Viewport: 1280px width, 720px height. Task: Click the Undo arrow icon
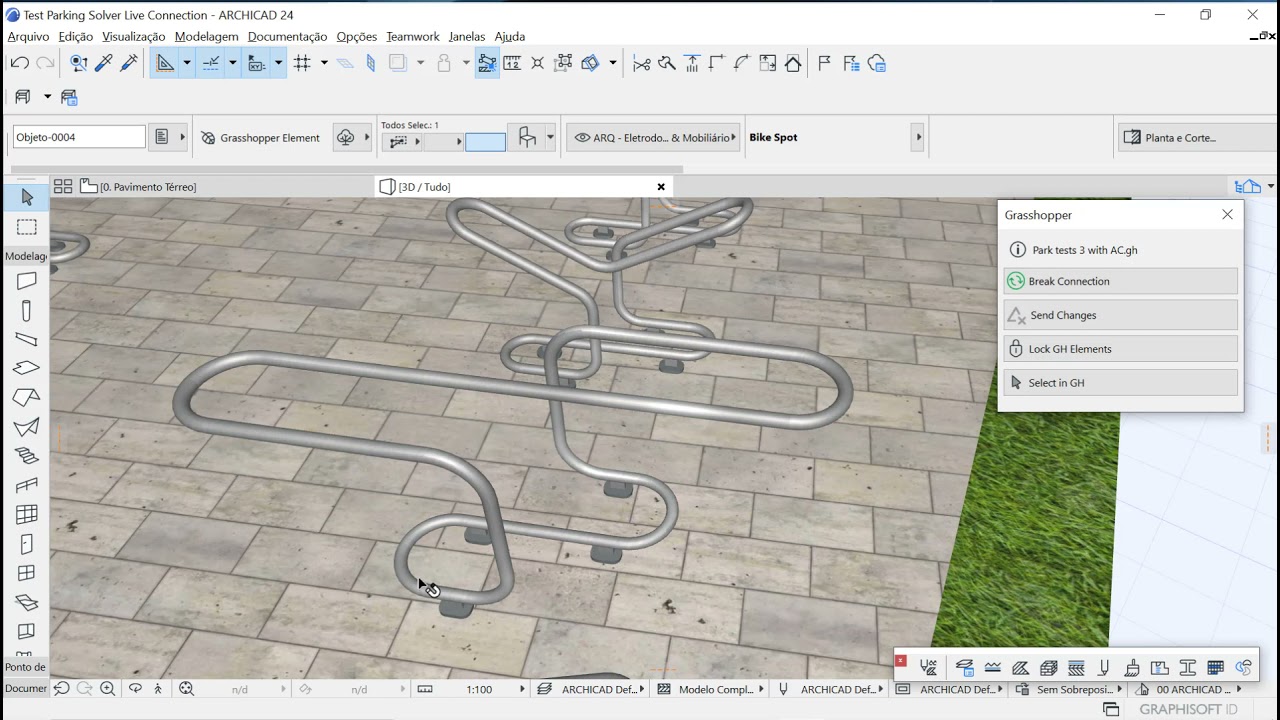point(20,63)
